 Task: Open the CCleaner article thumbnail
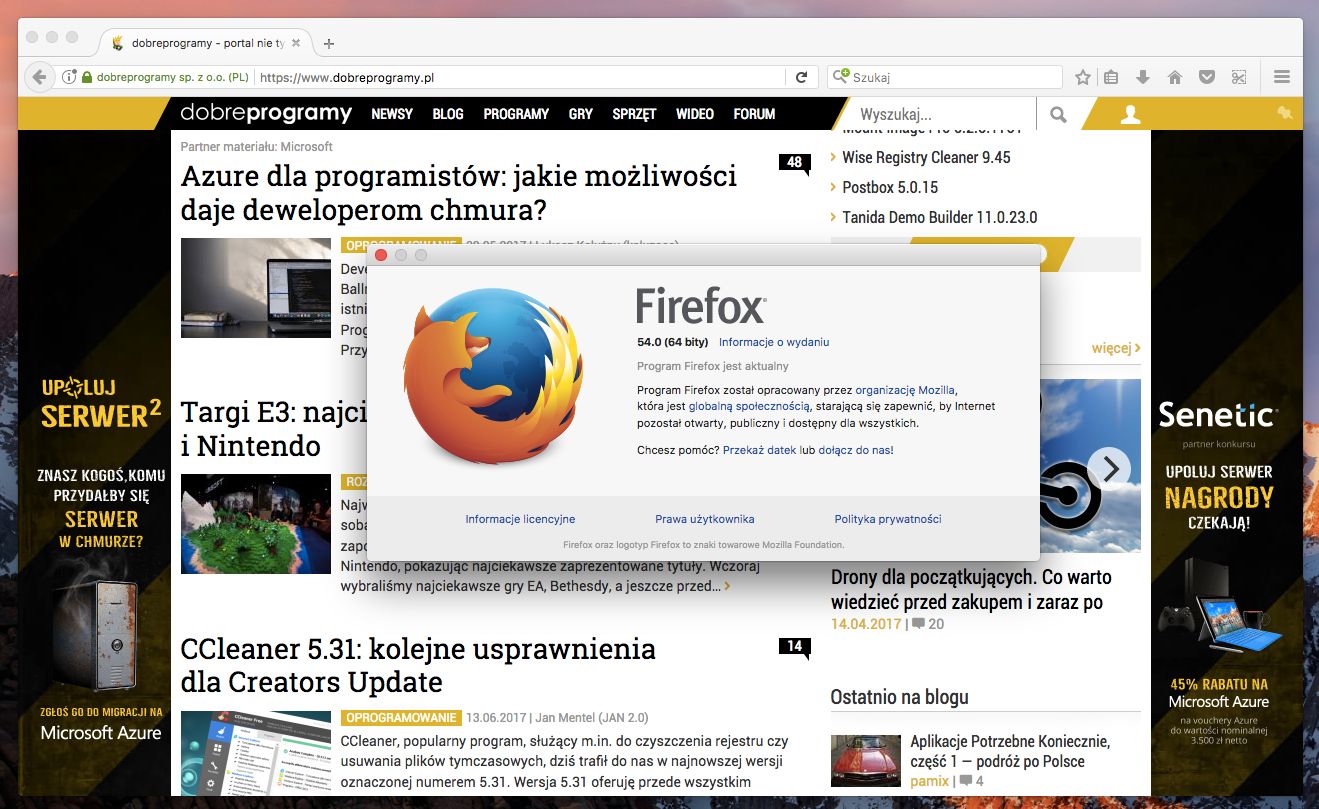click(256, 752)
